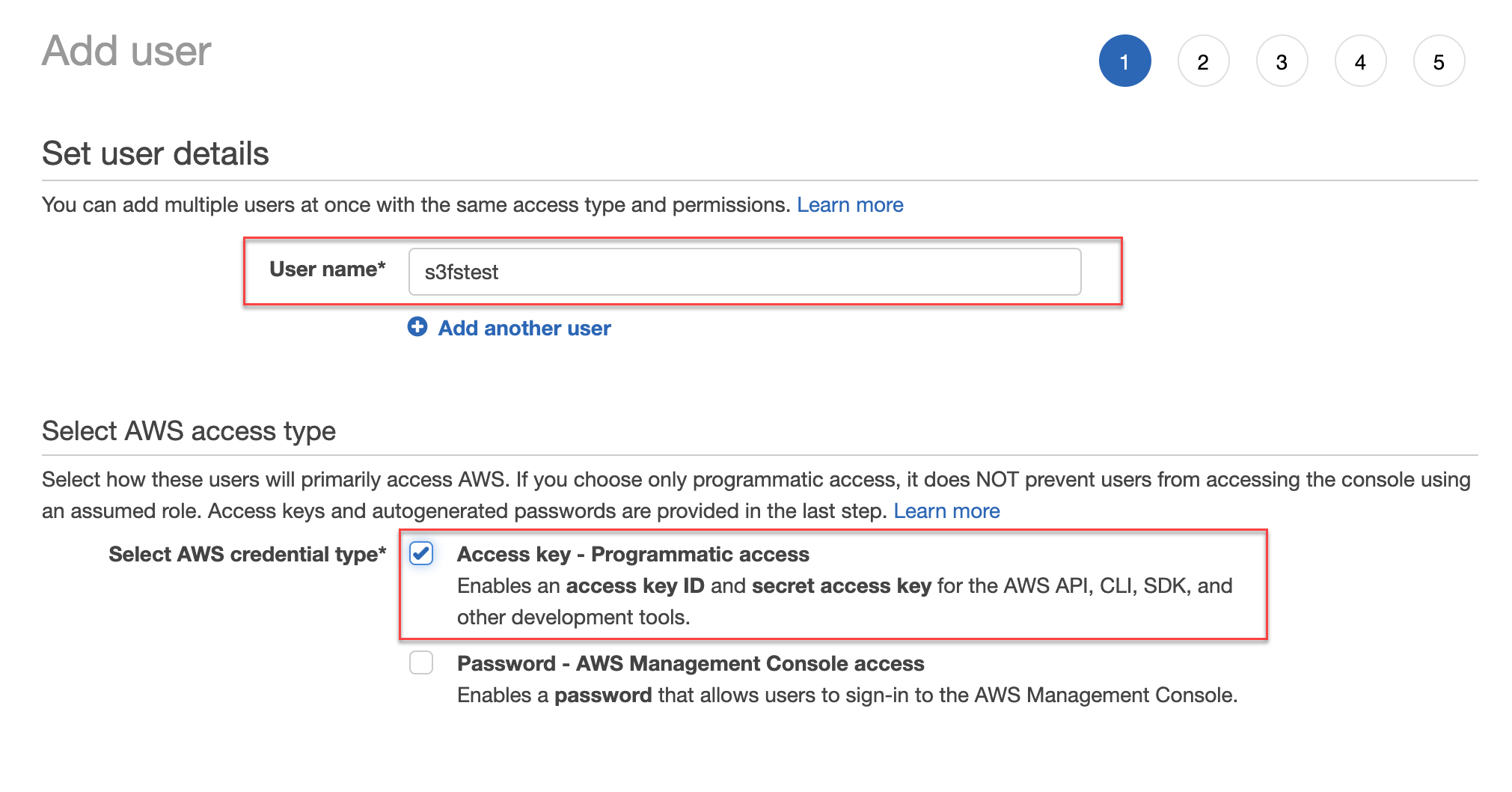This screenshot has width=1512, height=792.
Task: Click the Password - AWS Management Console access label
Action: click(x=691, y=663)
